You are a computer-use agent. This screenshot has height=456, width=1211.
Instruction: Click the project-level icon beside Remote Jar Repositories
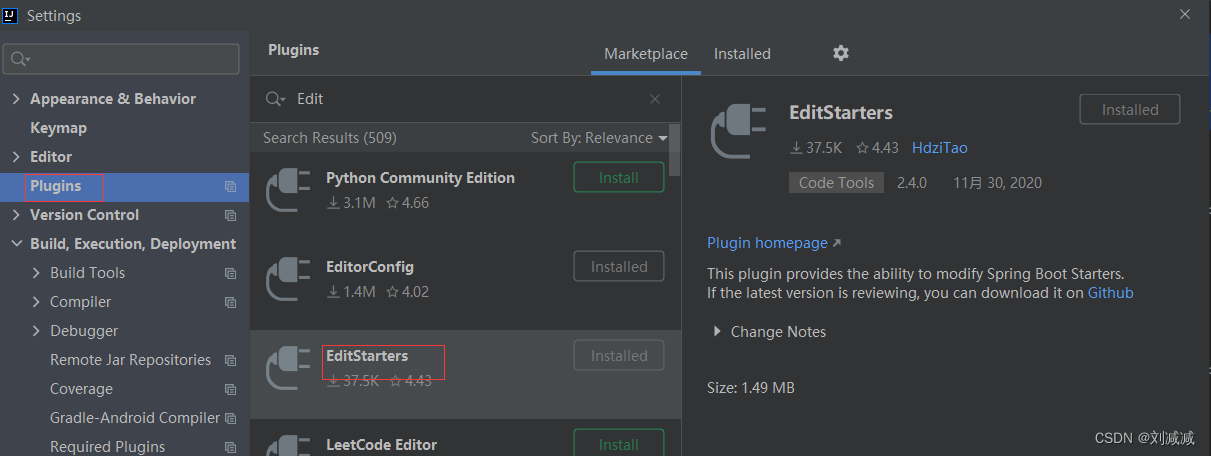pyautogui.click(x=230, y=360)
